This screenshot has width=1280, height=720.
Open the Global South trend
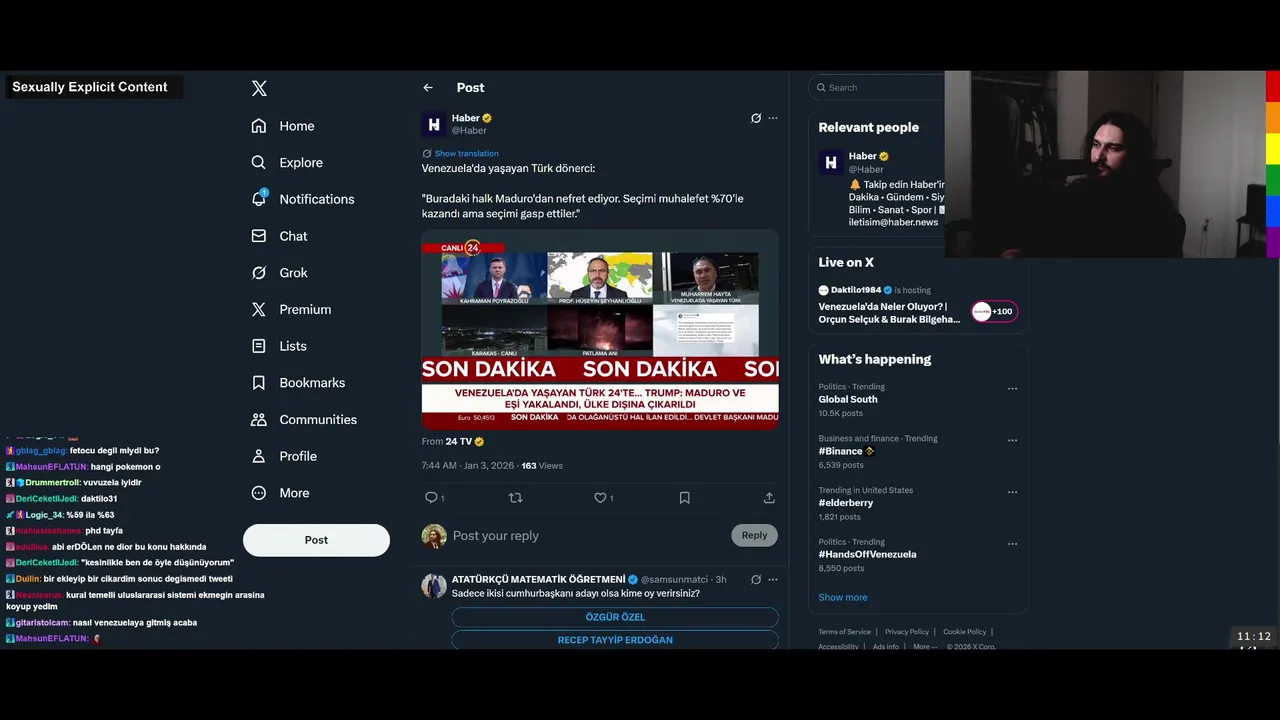848,400
